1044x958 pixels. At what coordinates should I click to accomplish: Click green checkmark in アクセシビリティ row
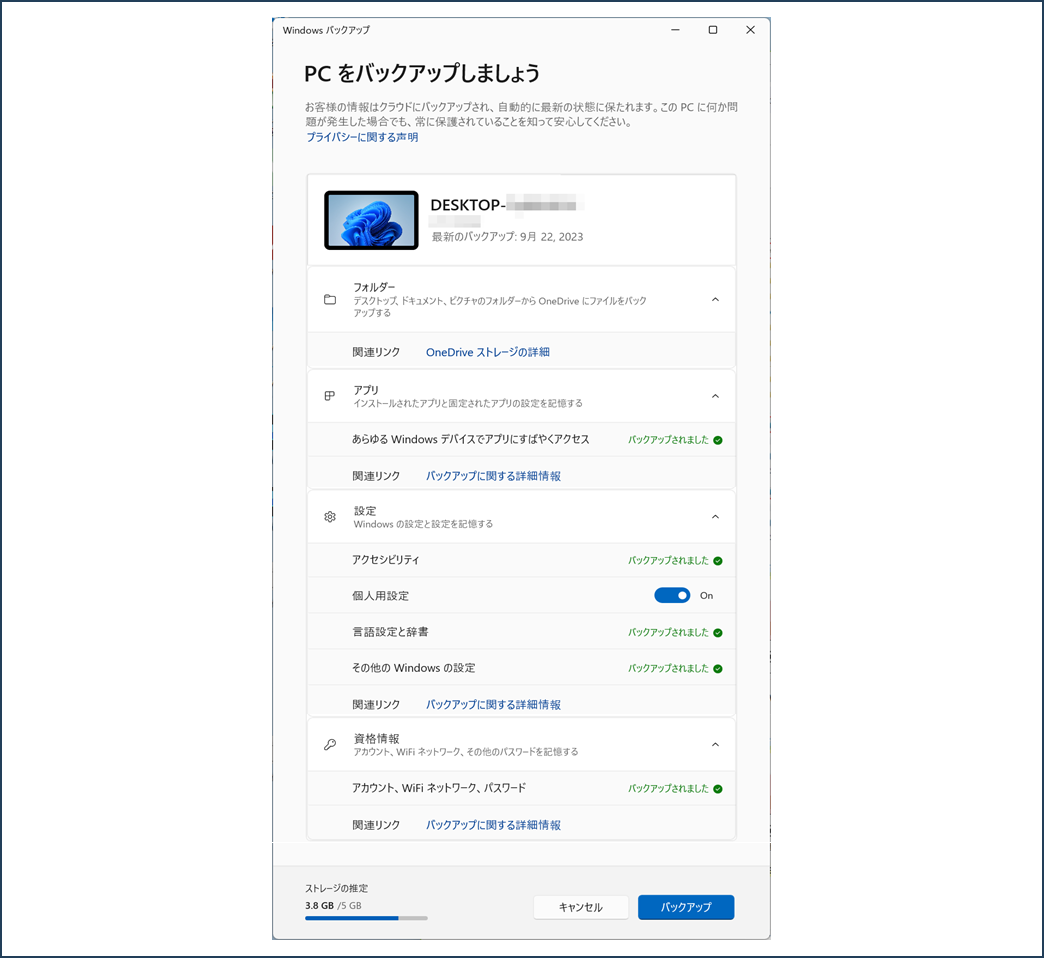[x=718, y=561]
